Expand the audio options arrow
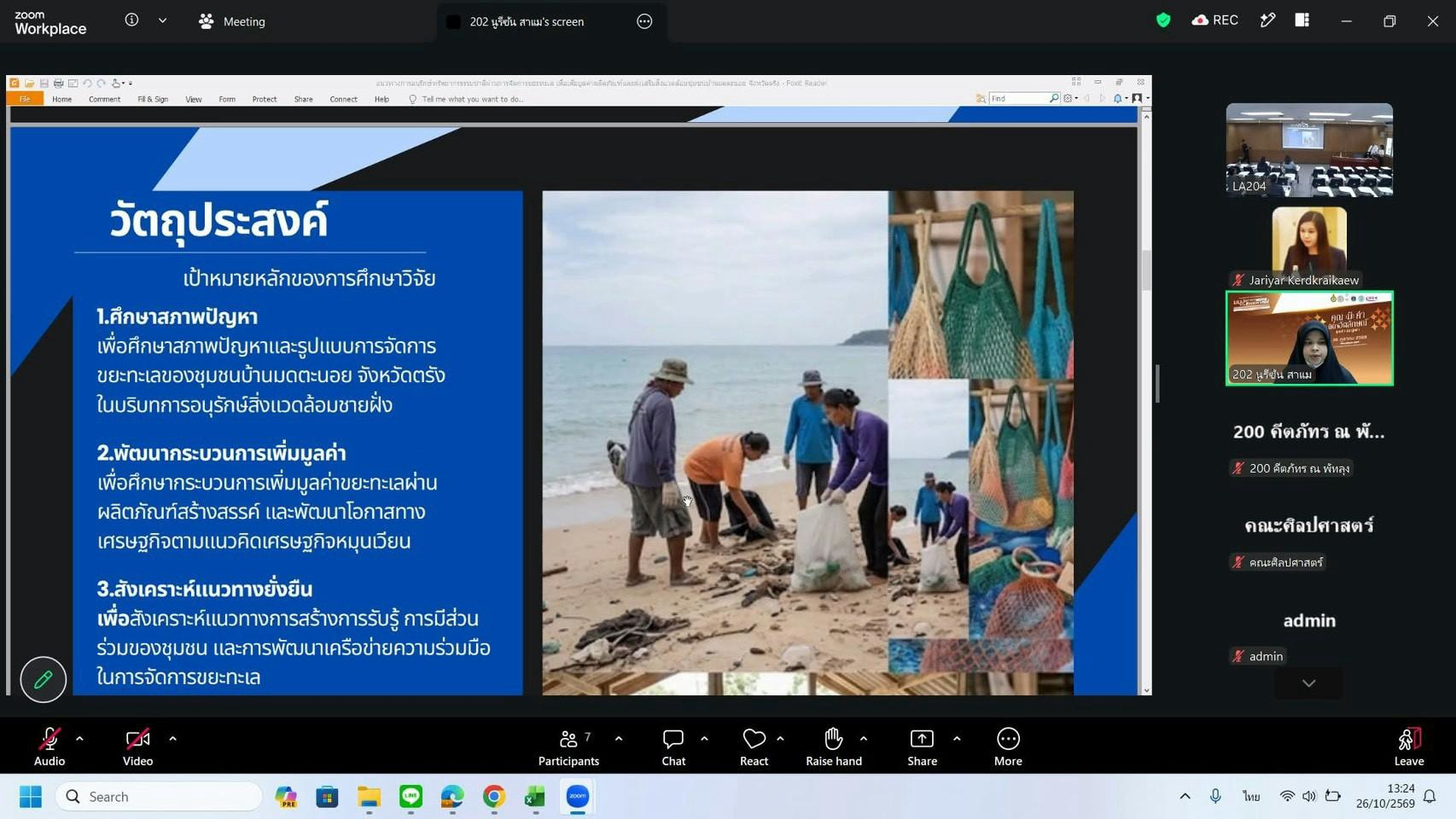 (x=79, y=739)
